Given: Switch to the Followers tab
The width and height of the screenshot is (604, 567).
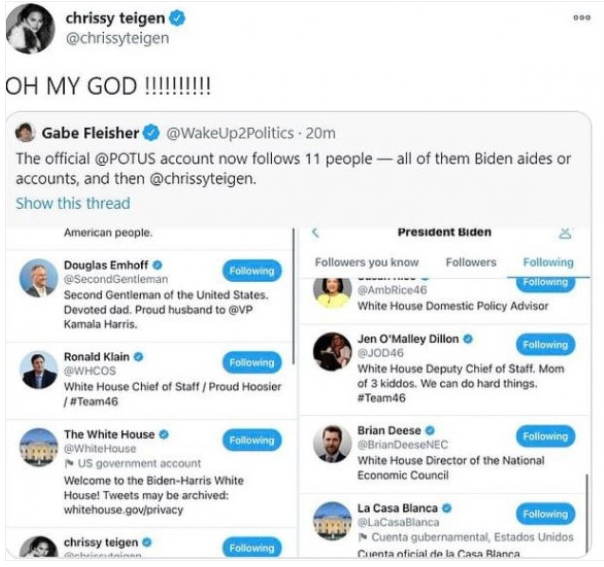Looking at the screenshot, I should [x=470, y=262].
